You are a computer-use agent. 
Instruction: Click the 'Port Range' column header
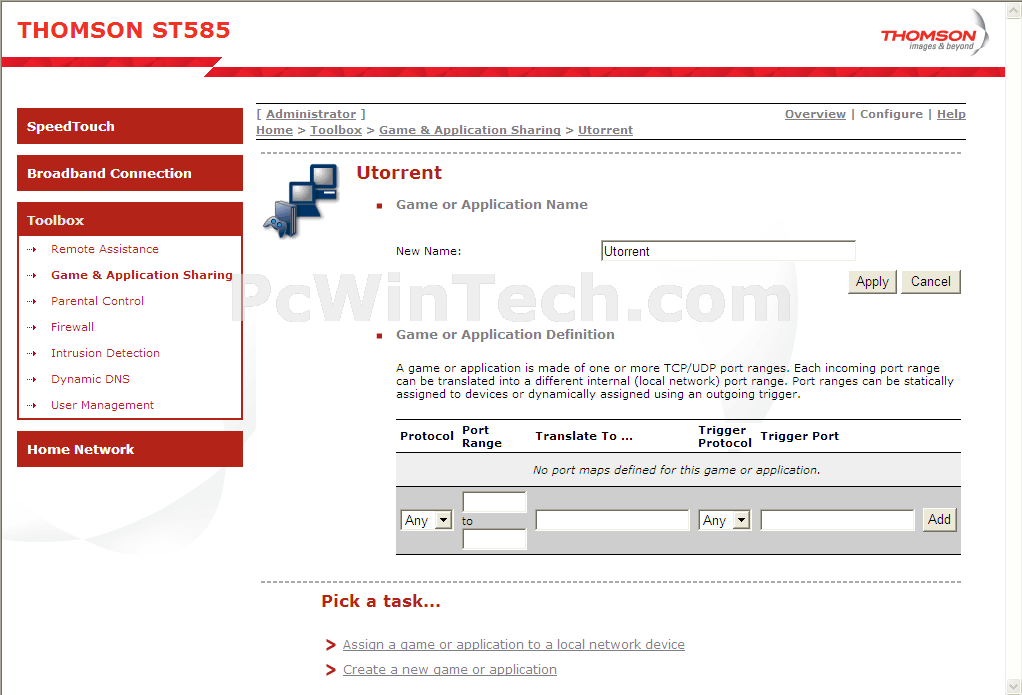(482, 436)
